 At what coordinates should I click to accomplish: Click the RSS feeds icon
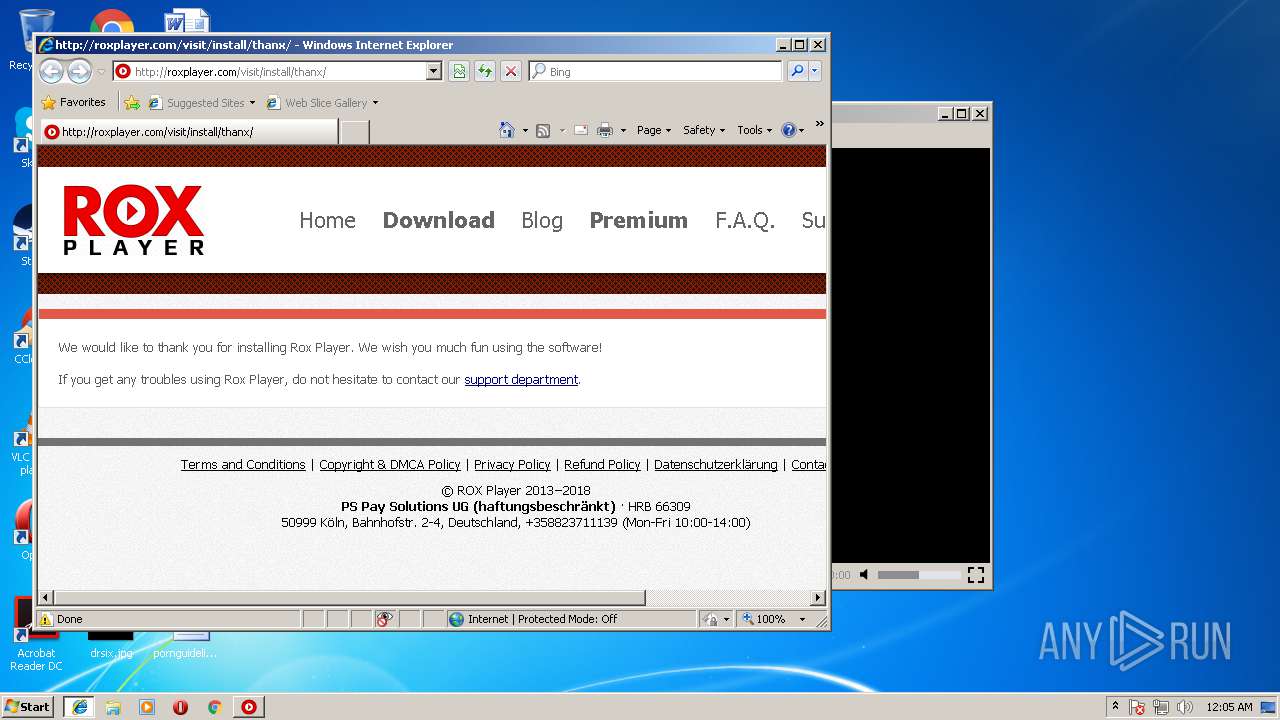(x=543, y=130)
